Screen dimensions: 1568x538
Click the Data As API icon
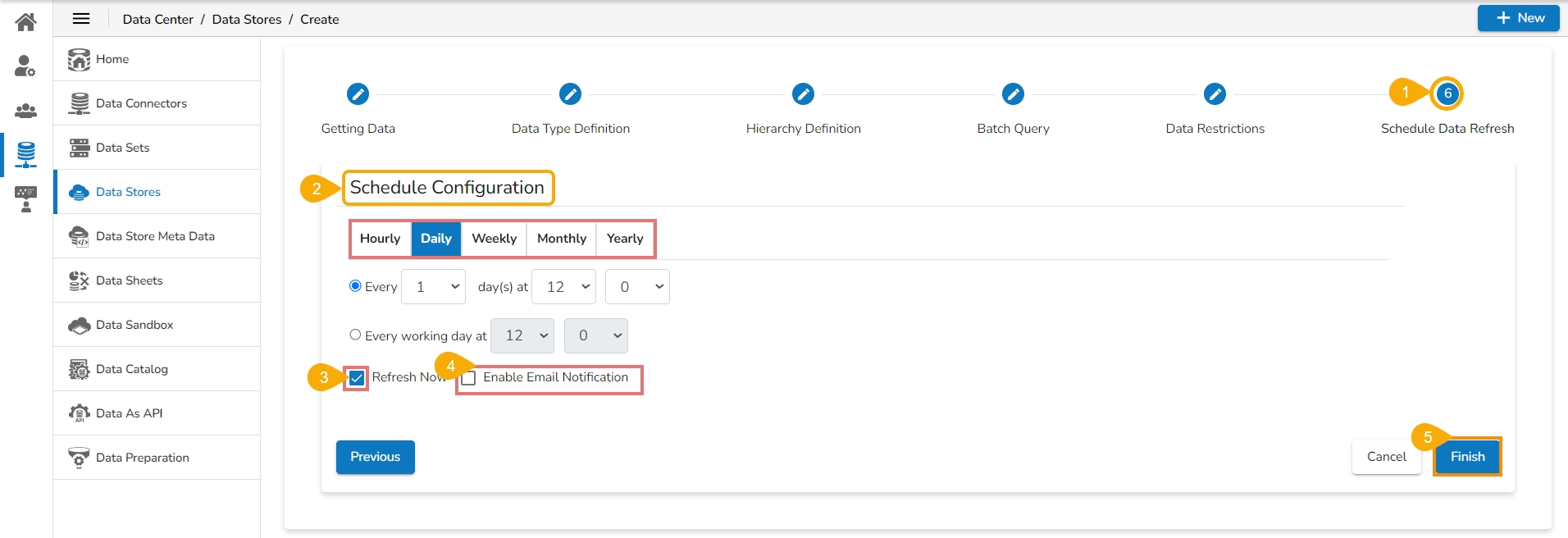click(79, 413)
